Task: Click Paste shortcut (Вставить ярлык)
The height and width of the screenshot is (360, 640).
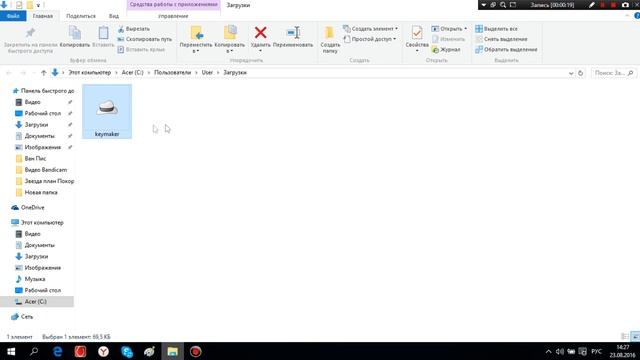Action: tap(141, 49)
